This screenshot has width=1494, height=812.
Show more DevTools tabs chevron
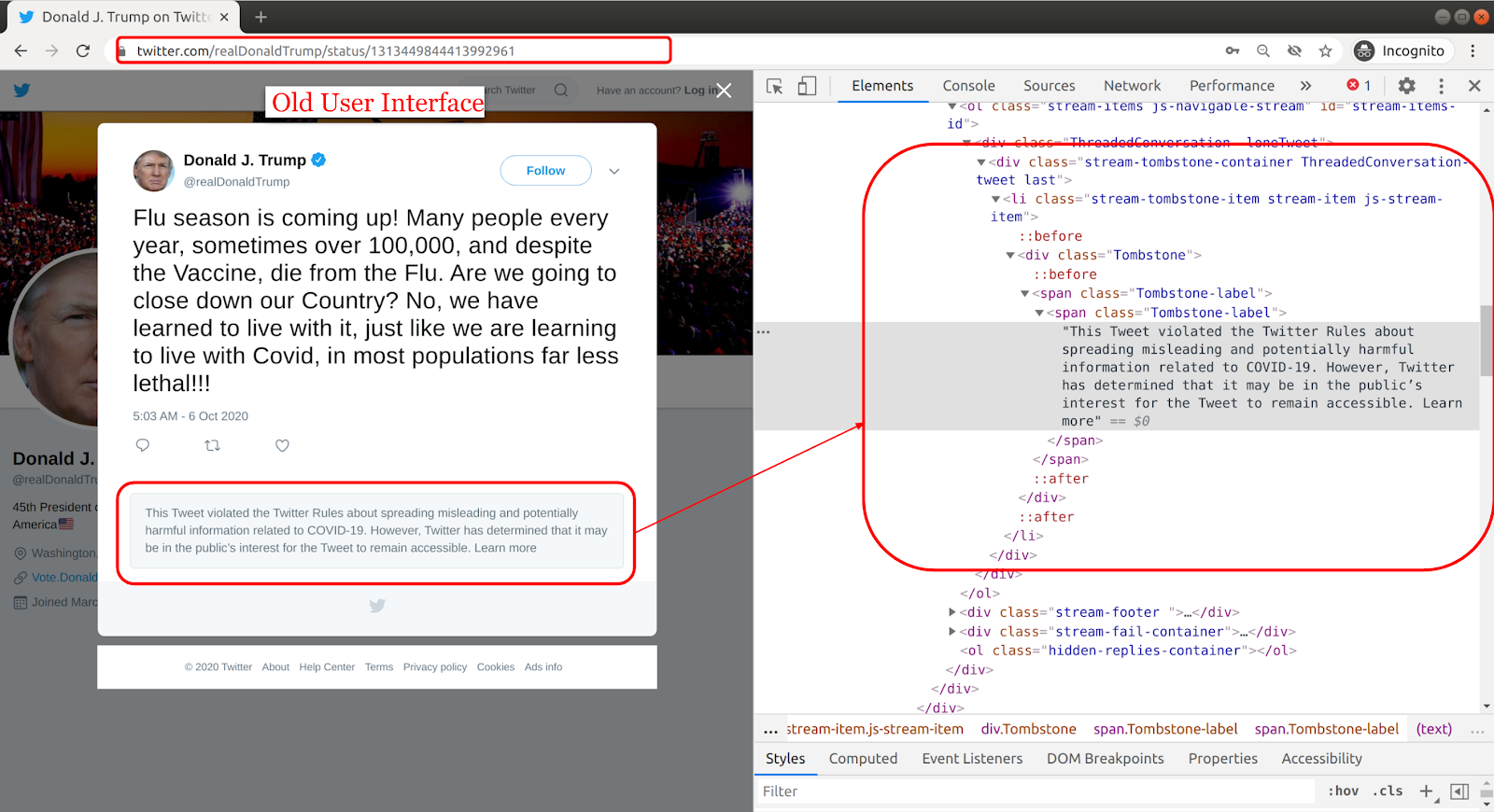coord(1305,86)
